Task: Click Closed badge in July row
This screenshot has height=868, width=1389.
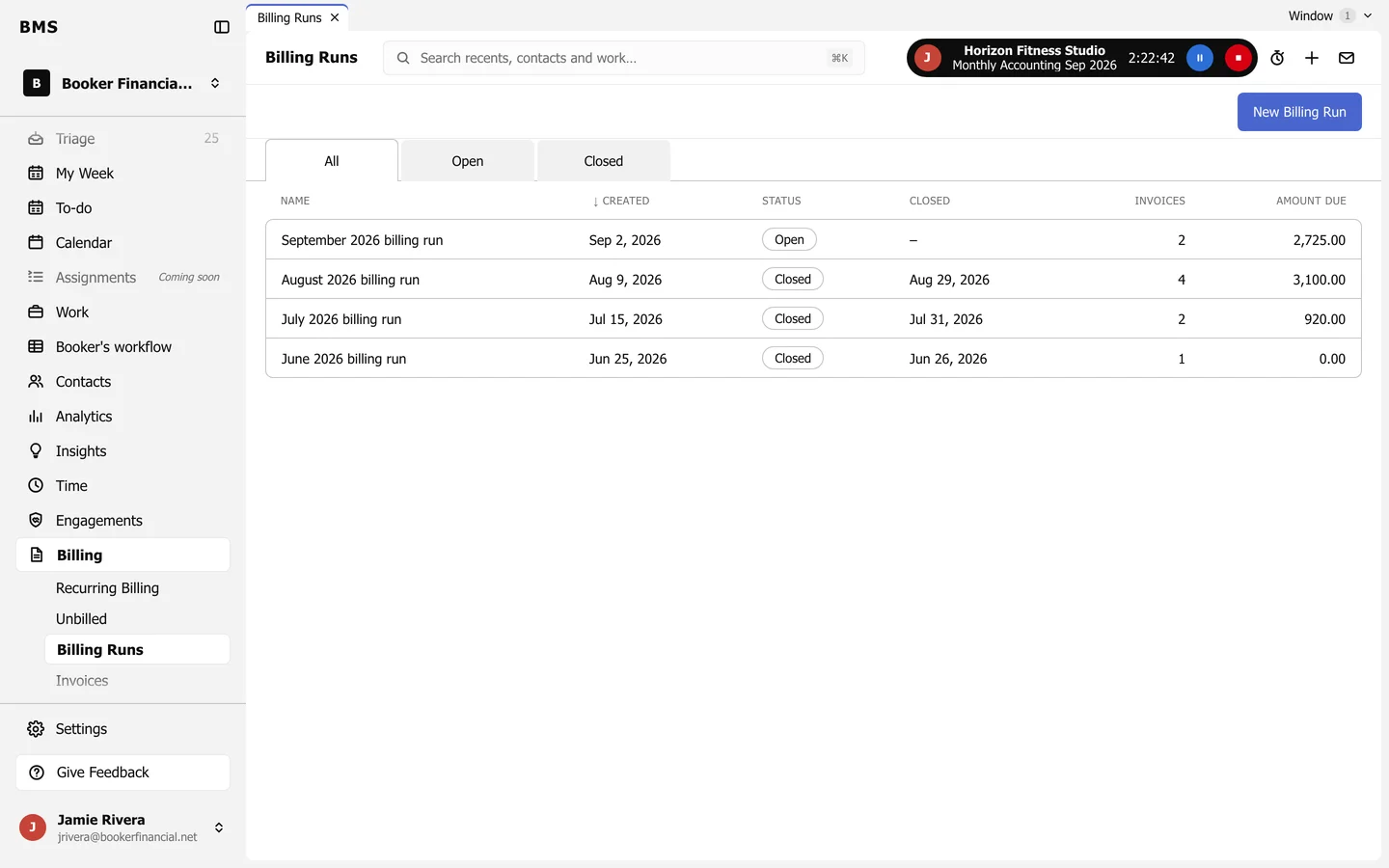Action: tap(793, 318)
